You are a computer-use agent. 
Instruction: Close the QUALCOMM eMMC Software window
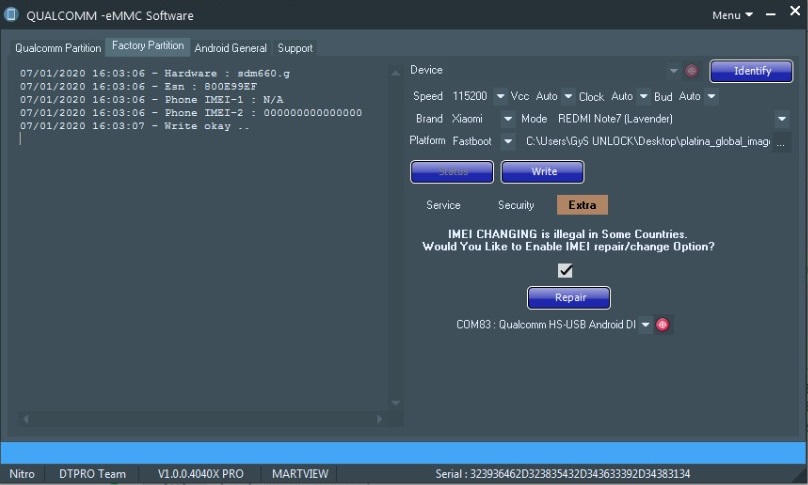pos(795,11)
